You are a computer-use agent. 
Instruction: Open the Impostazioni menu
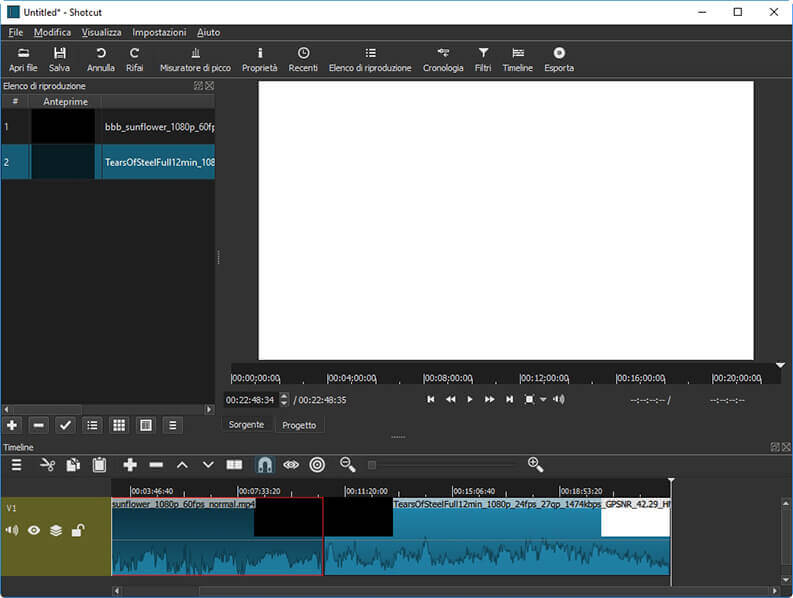[159, 32]
